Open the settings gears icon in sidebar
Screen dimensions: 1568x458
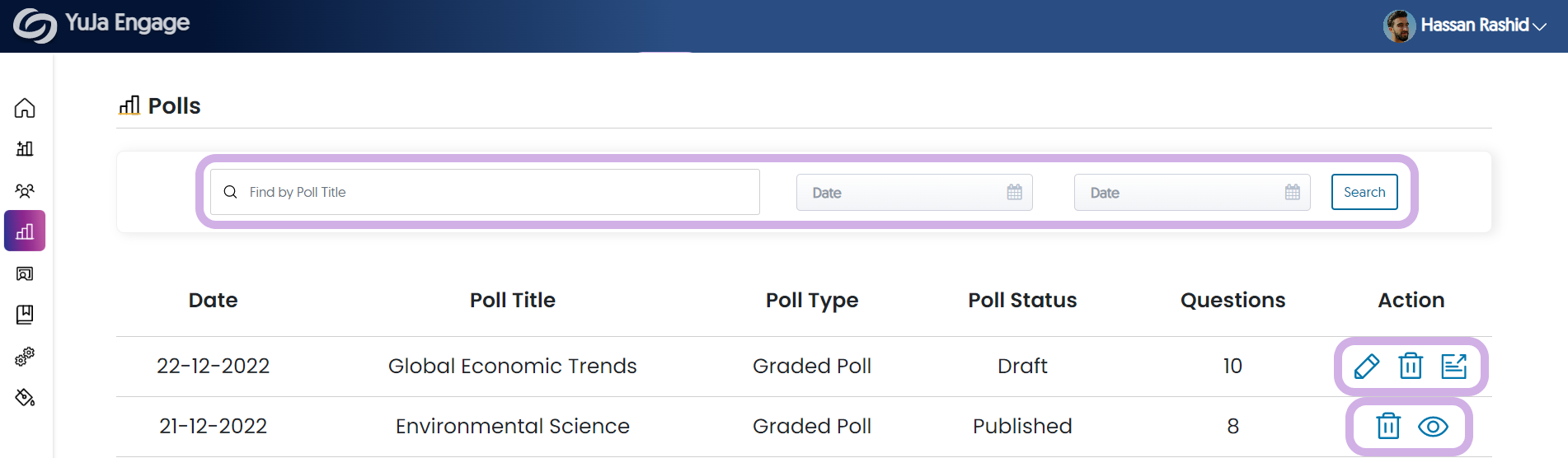(25, 357)
